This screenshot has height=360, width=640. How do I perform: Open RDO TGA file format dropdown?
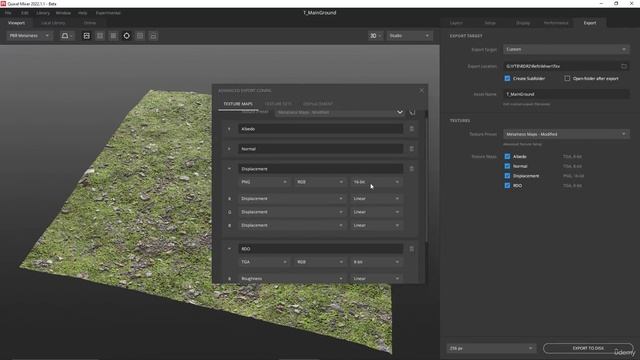coord(264,262)
